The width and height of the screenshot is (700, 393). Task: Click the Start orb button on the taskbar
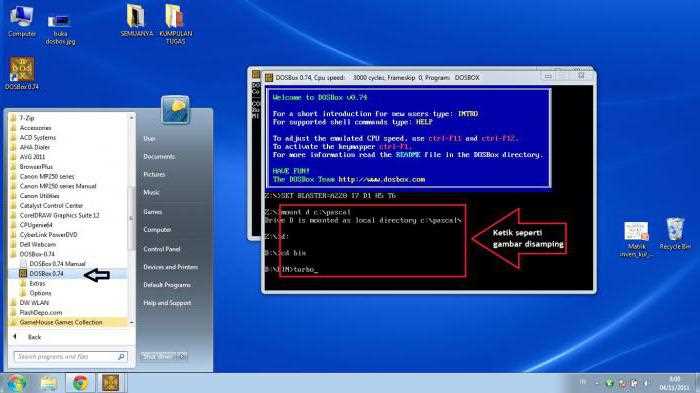[17, 383]
